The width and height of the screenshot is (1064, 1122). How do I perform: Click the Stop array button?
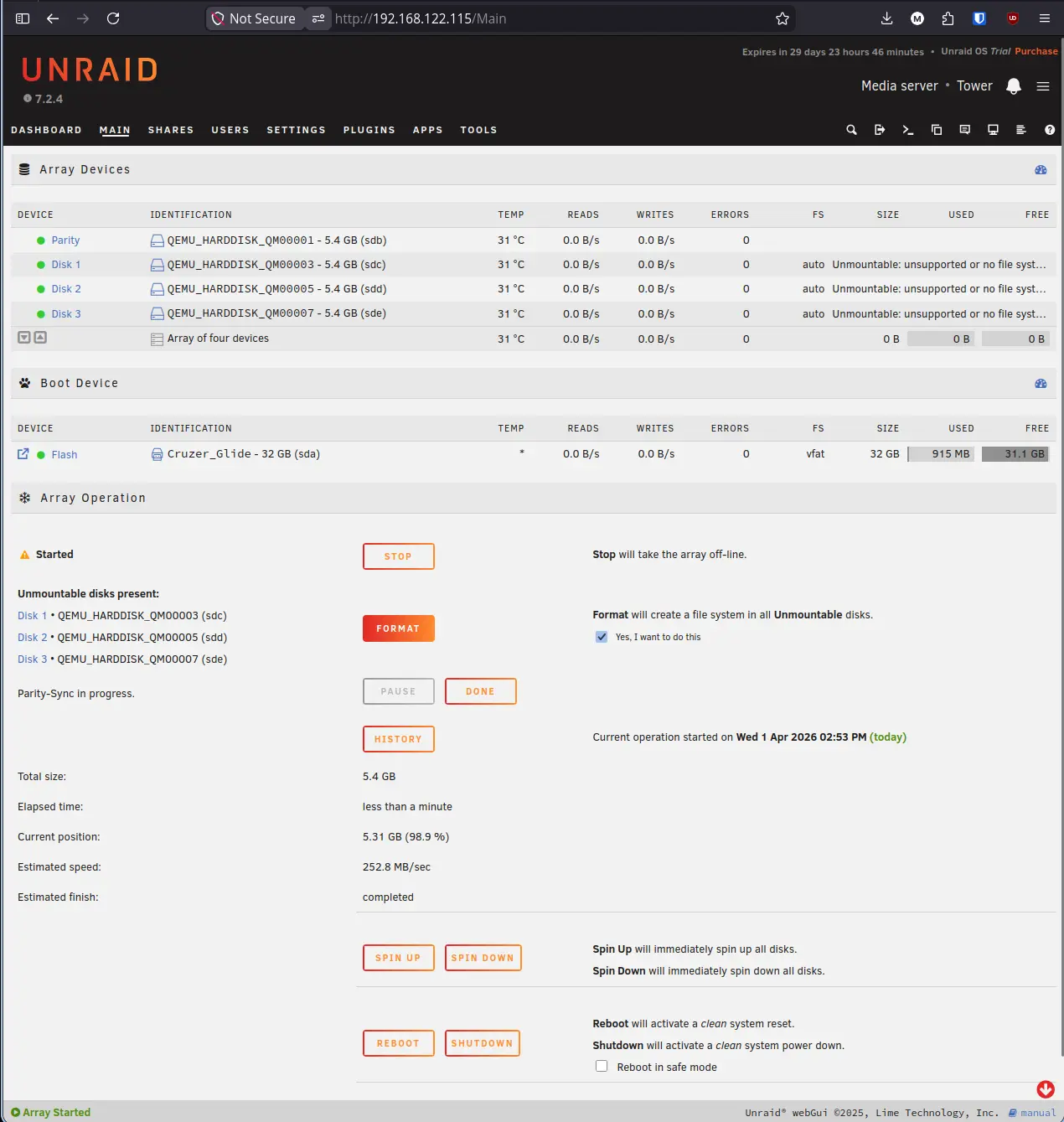399,556
